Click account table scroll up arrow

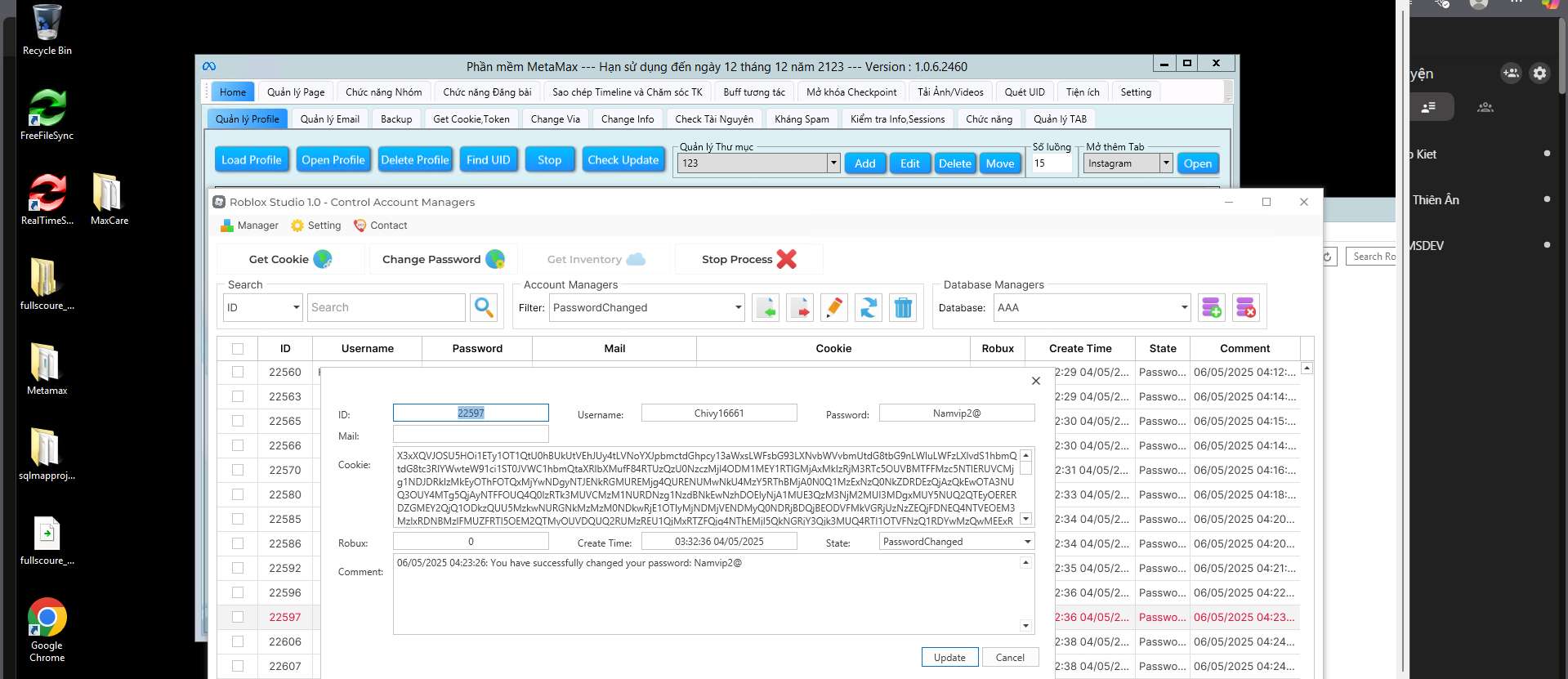pos(1307,369)
